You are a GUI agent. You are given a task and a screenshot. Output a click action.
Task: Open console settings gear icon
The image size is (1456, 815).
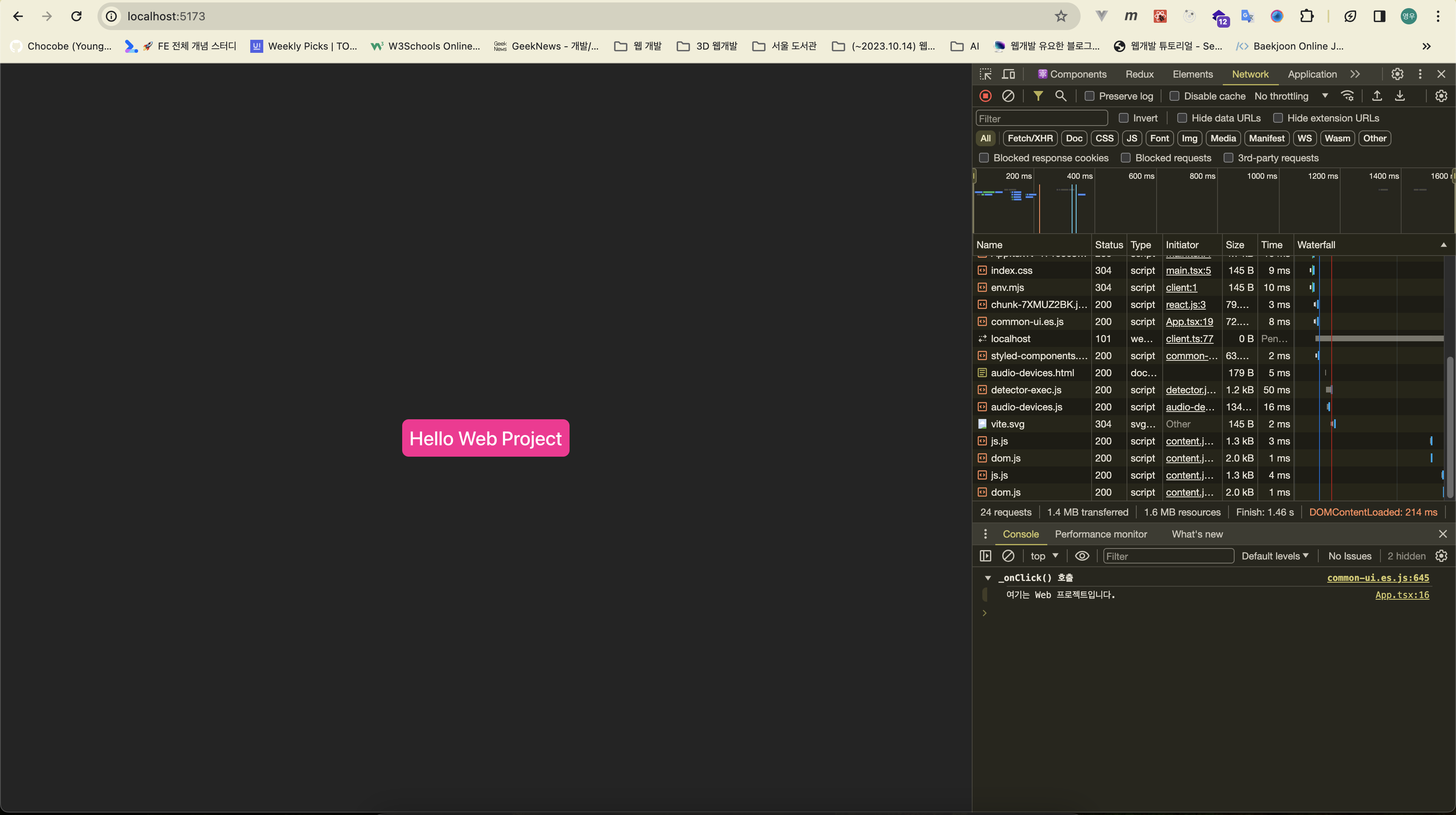point(1441,556)
